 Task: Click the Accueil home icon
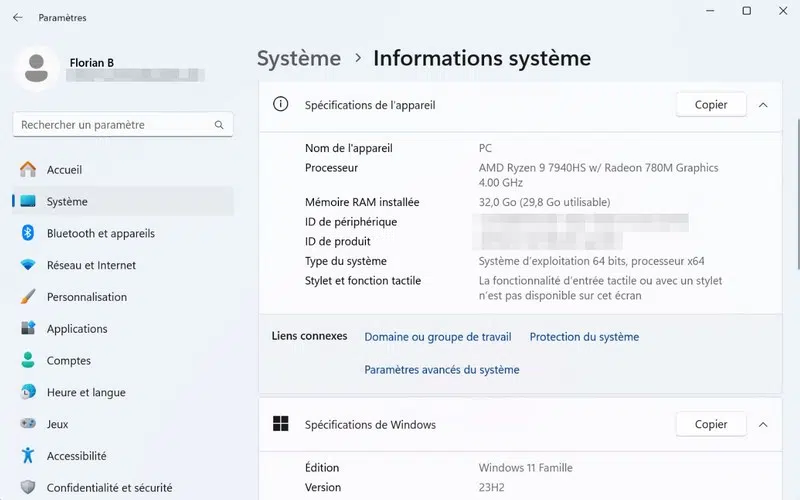28,170
